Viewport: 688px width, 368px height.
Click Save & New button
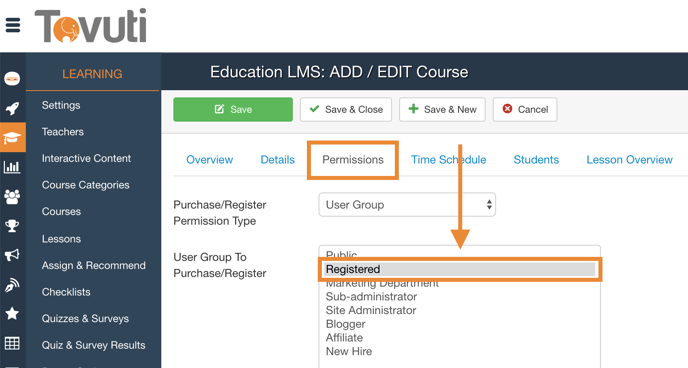click(442, 110)
